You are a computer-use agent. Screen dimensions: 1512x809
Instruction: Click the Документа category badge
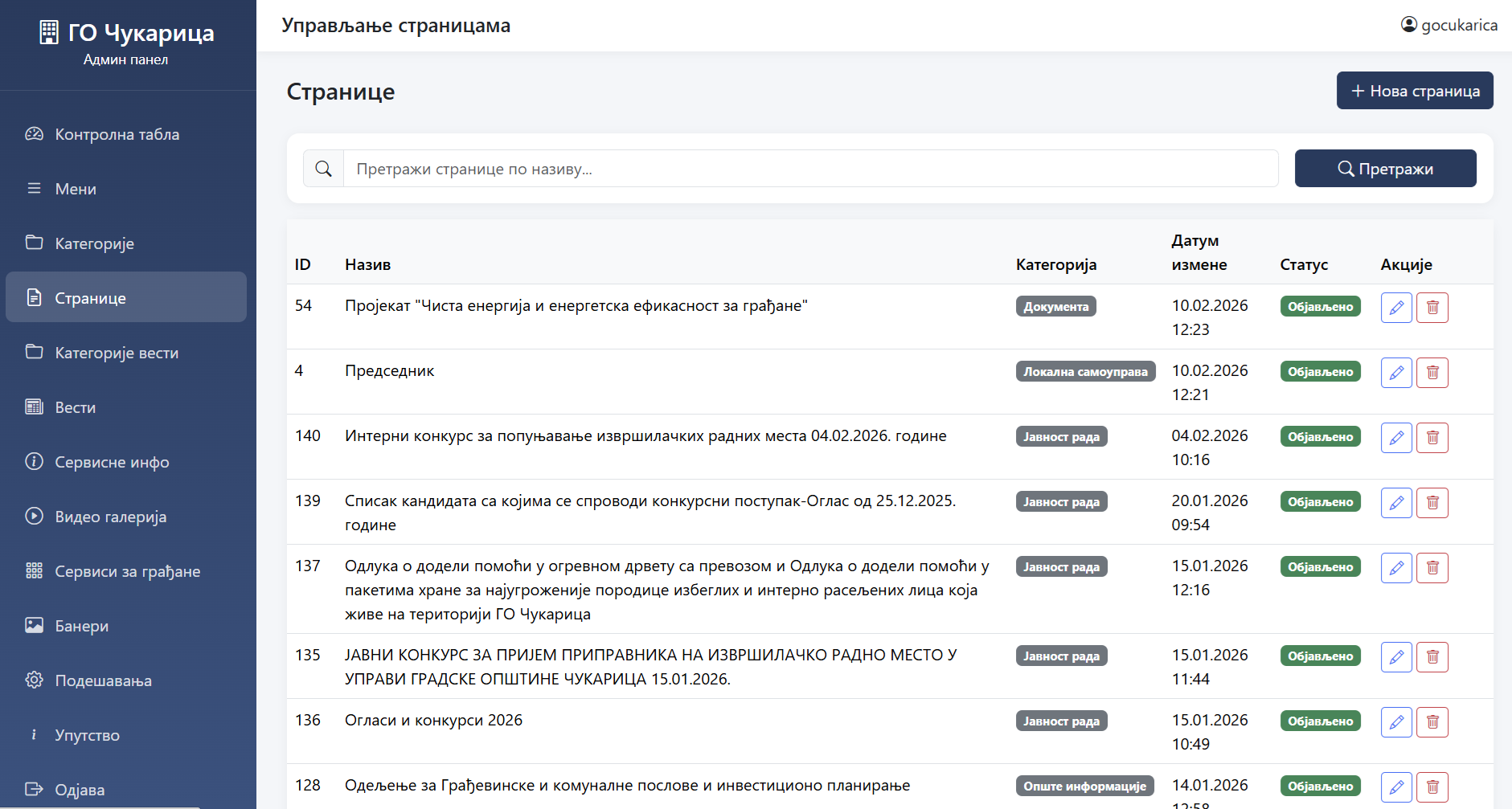click(1055, 307)
